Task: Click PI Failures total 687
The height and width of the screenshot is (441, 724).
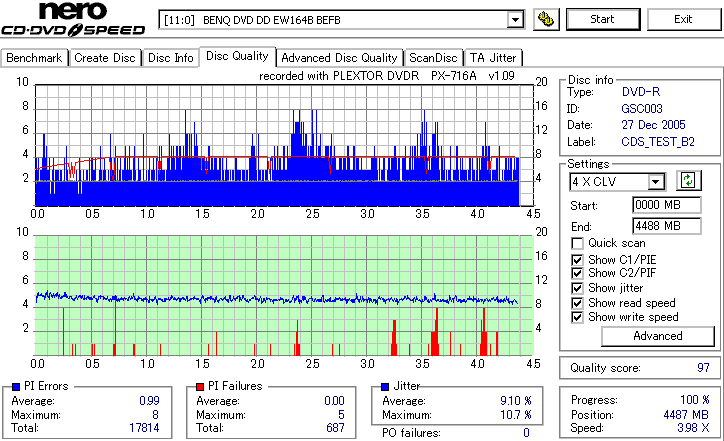Action: [335, 428]
